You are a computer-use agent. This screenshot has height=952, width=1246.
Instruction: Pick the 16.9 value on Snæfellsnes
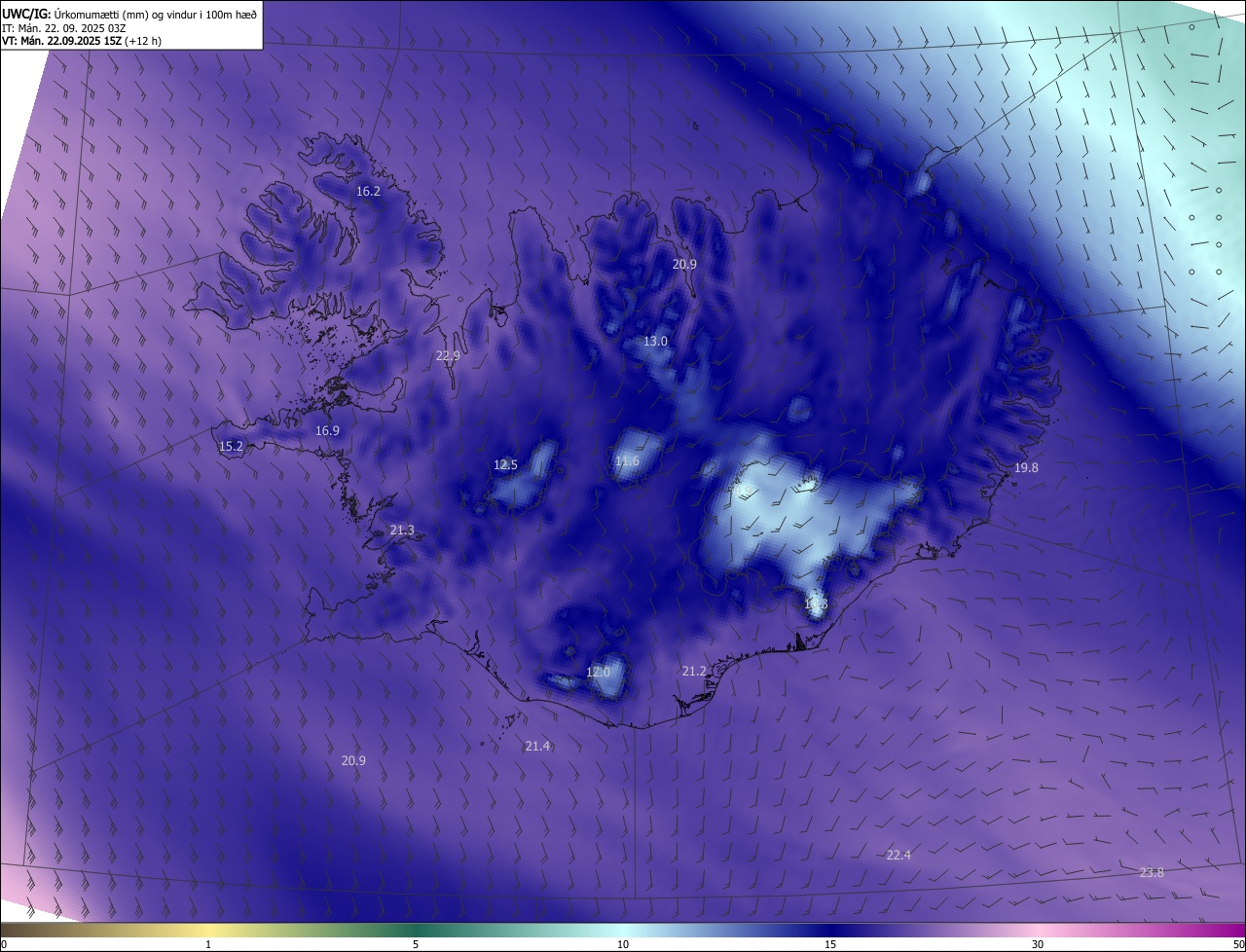(x=327, y=431)
